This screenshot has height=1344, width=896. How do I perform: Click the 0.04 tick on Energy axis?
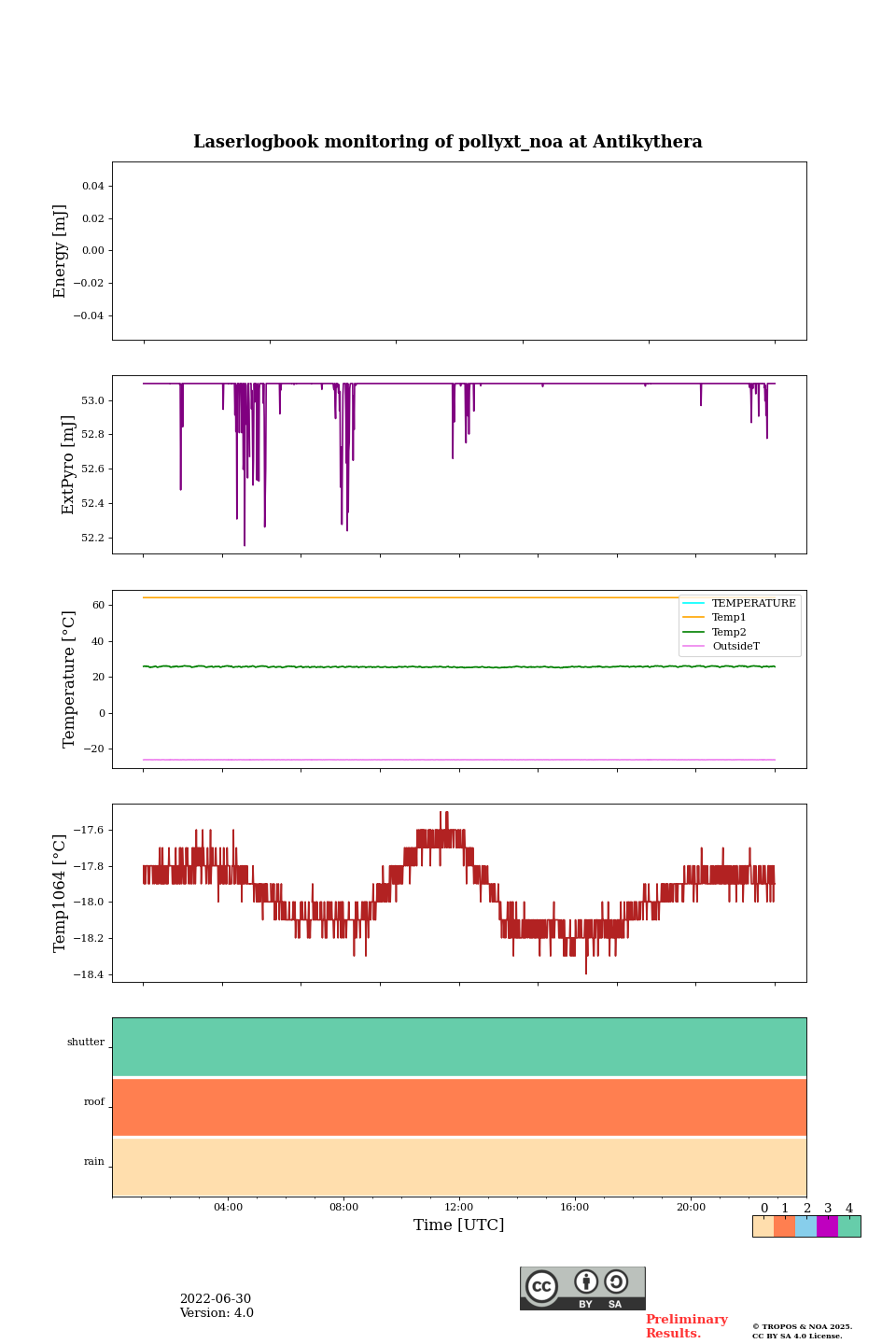[x=93, y=186]
